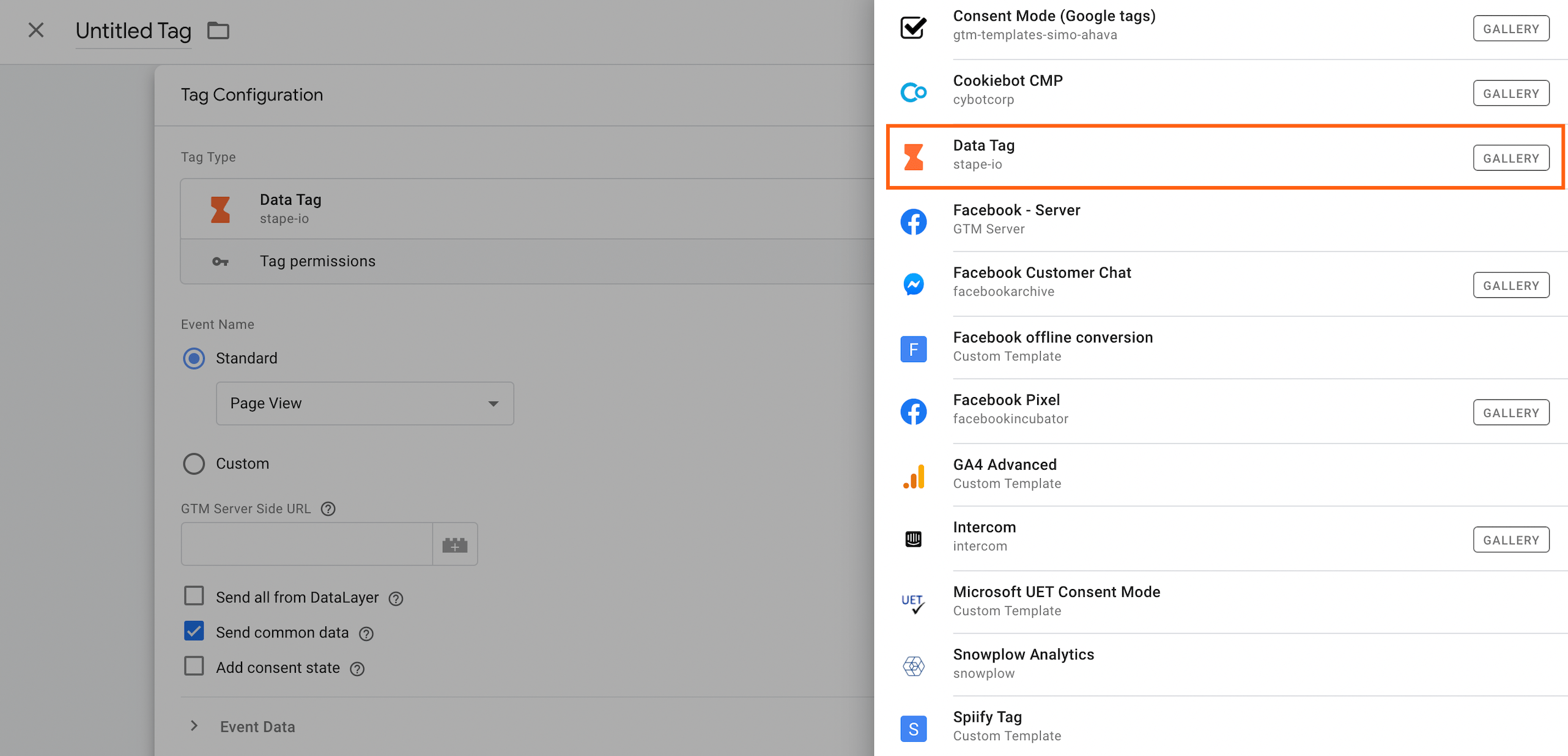Click the Spiify Tag S icon
The height and width of the screenshot is (756, 1568).
click(913, 728)
